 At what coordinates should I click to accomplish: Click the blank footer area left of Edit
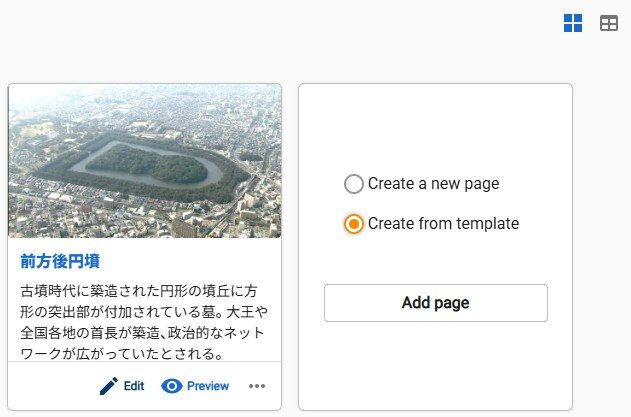(x=50, y=386)
